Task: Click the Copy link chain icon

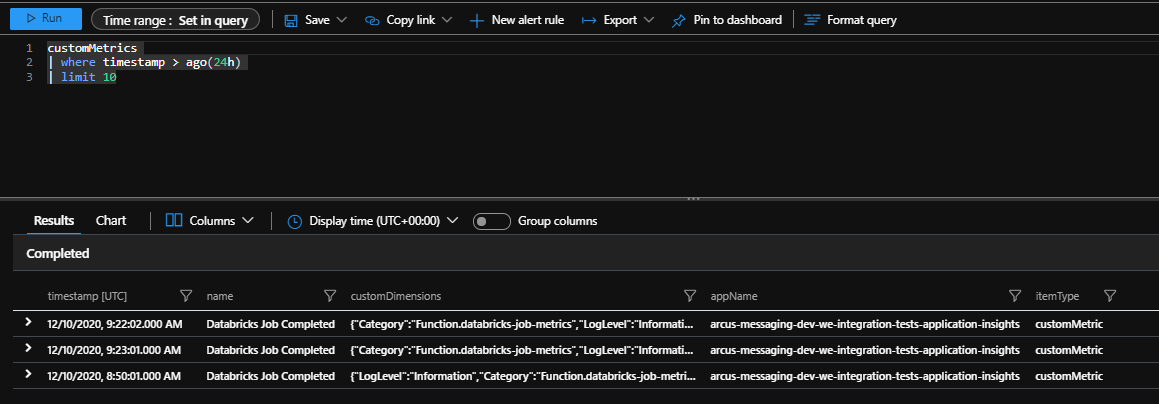Action: [x=373, y=20]
